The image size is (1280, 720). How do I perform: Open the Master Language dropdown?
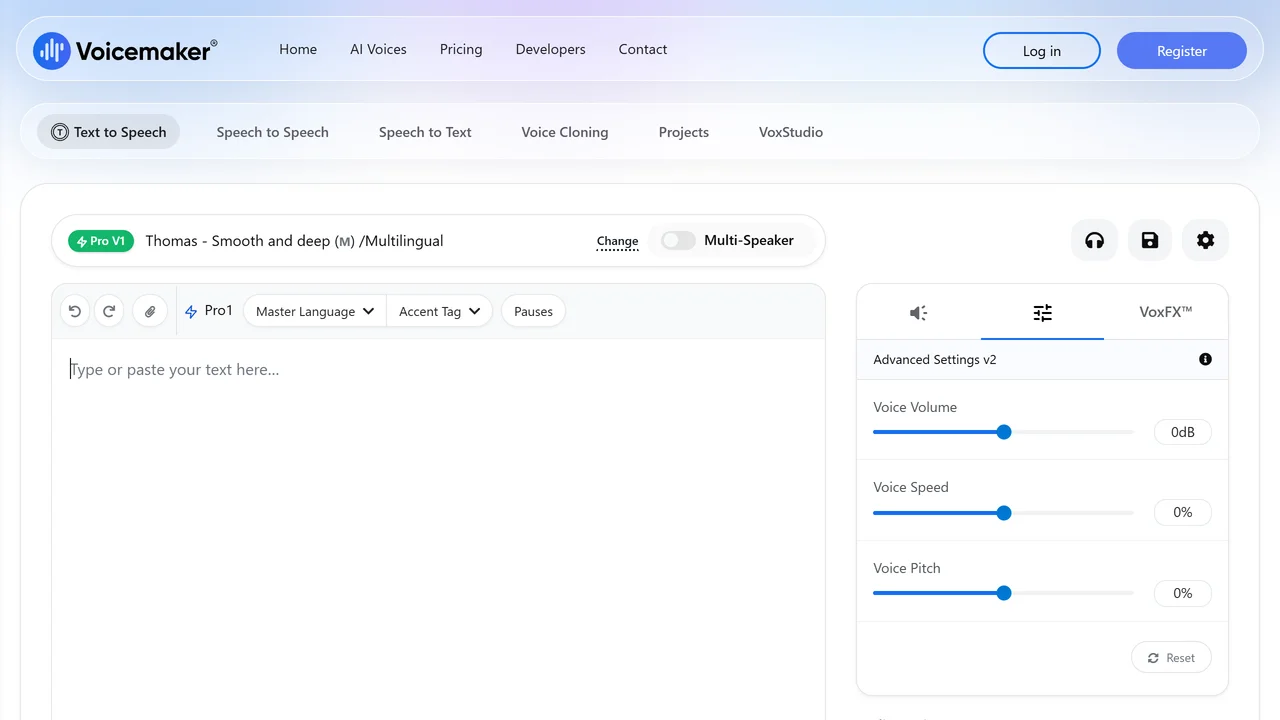pos(315,311)
